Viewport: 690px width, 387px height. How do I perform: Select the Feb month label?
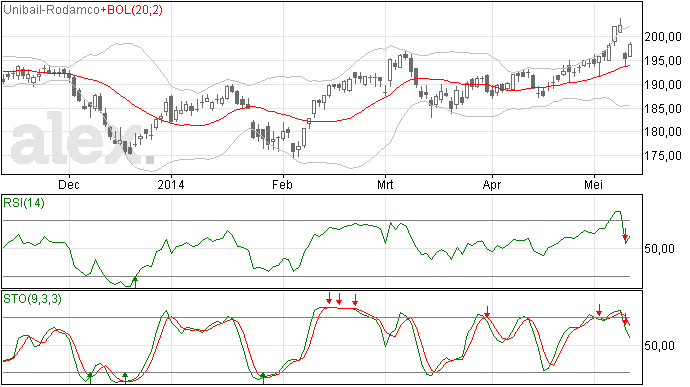pyautogui.click(x=282, y=184)
